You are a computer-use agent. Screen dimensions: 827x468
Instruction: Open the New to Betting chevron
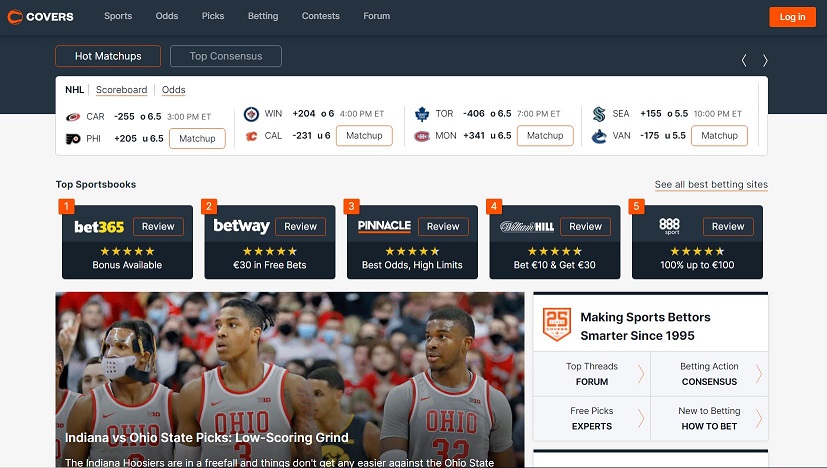click(x=758, y=418)
